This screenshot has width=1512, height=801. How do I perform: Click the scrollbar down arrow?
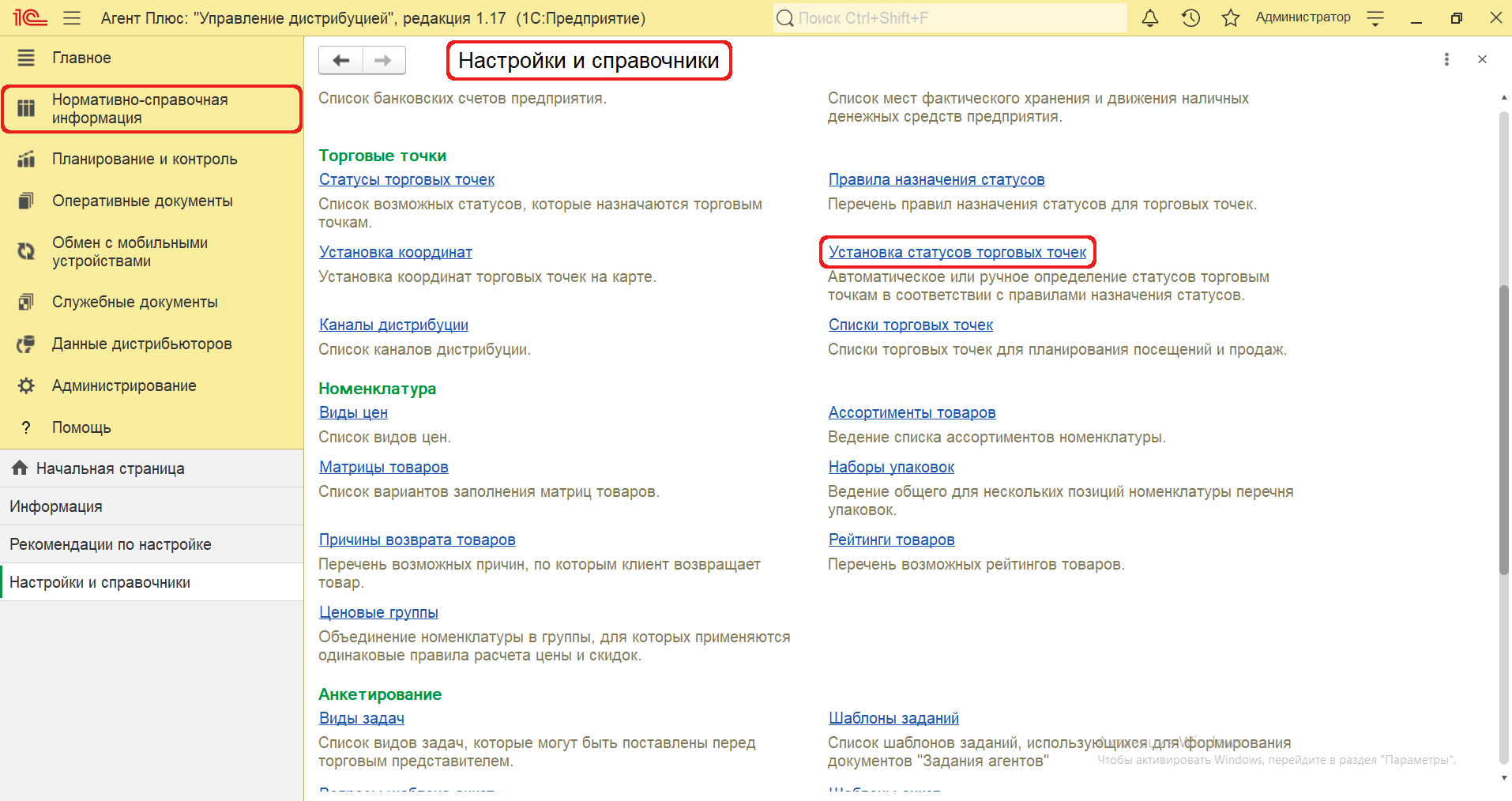tap(1503, 778)
